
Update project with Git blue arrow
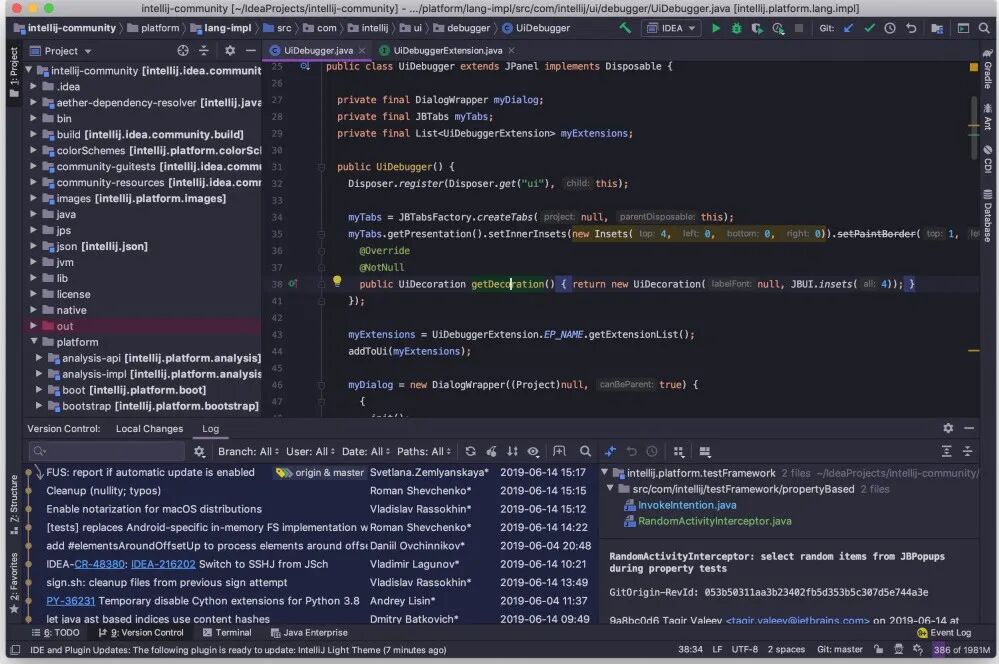pos(848,28)
